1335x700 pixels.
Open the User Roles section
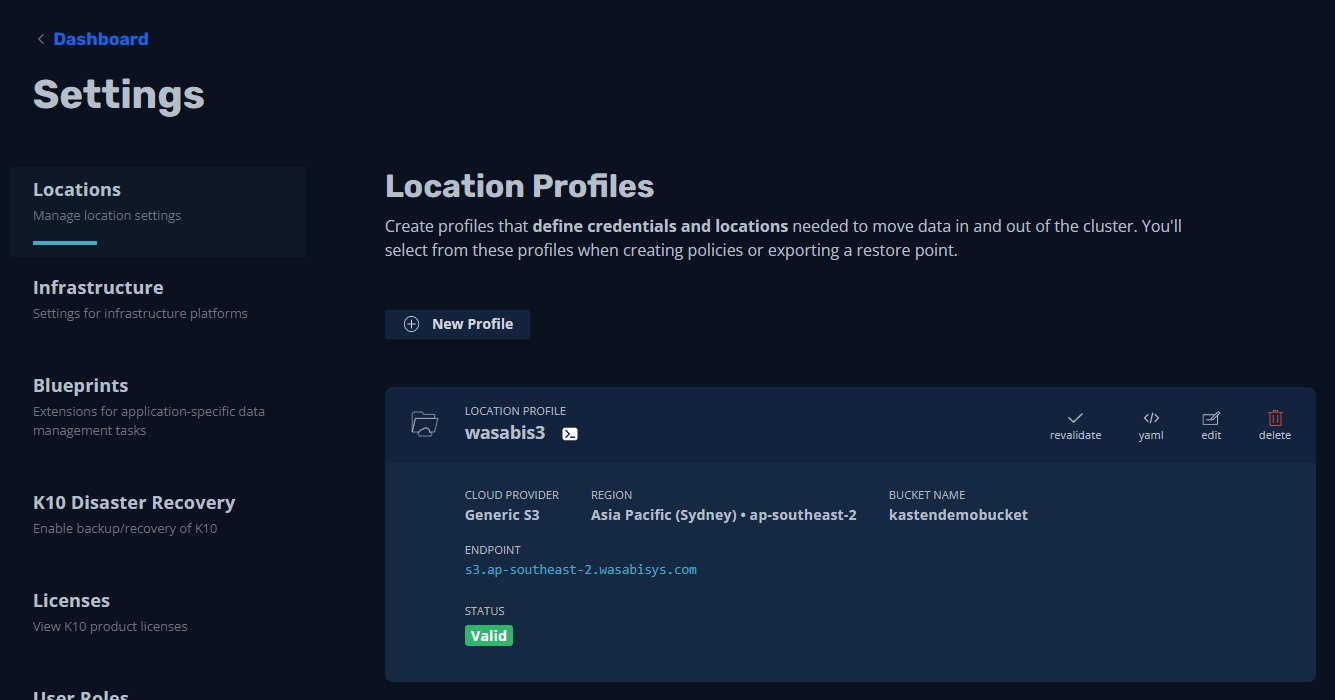(81, 692)
